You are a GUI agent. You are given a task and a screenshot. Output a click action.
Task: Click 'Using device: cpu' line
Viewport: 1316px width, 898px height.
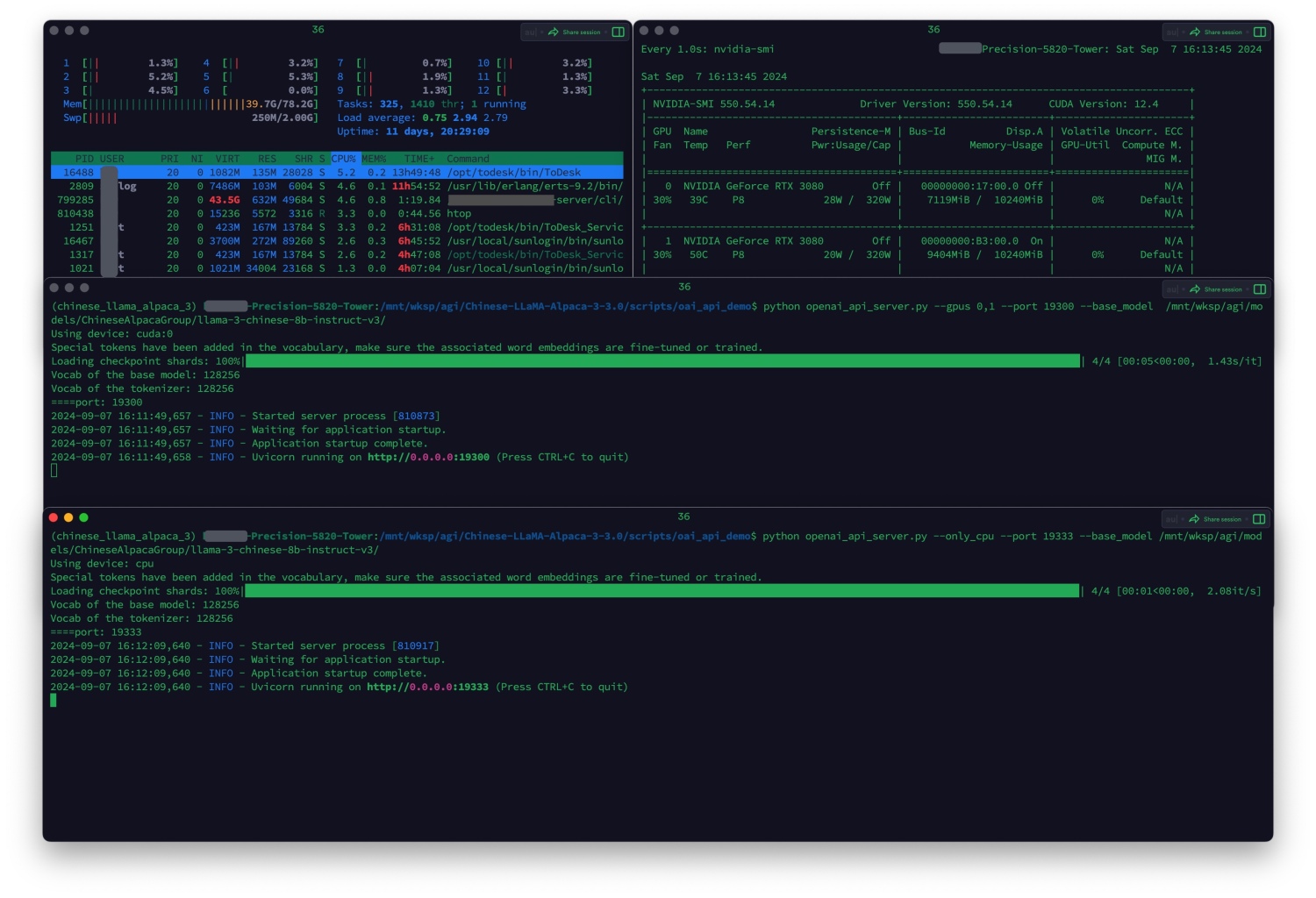tap(102, 564)
